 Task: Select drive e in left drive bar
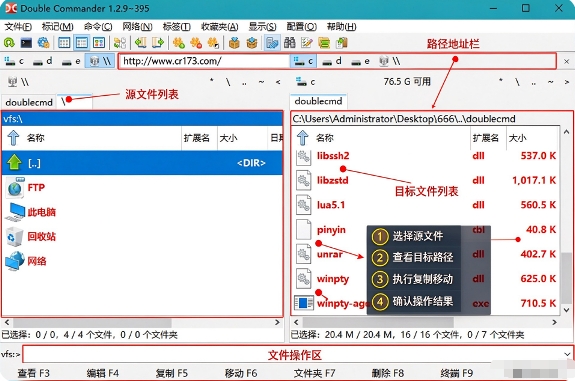71,61
